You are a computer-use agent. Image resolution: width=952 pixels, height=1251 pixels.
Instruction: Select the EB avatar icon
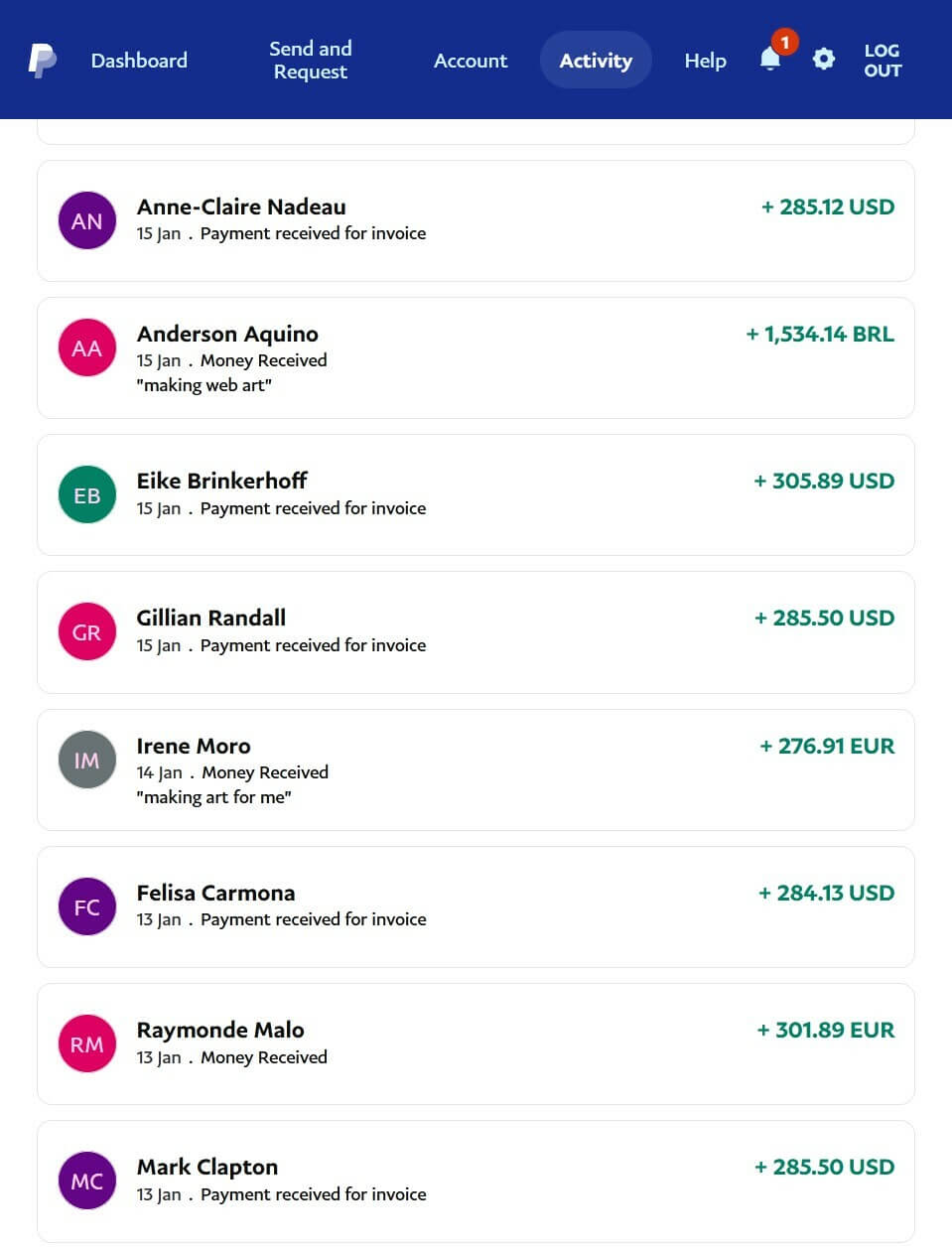click(87, 494)
